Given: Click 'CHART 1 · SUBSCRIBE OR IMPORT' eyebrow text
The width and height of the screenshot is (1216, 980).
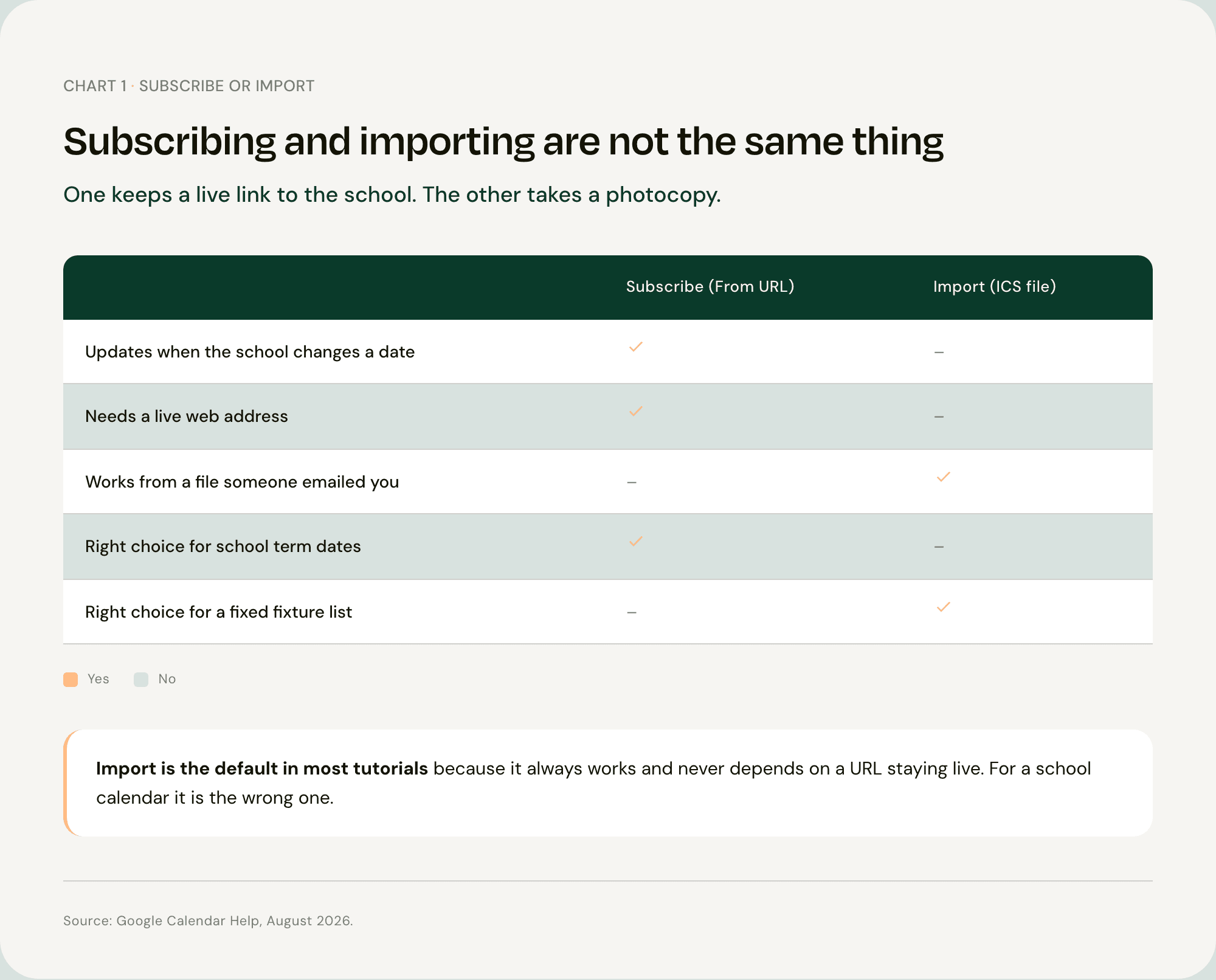Looking at the screenshot, I should [189, 86].
